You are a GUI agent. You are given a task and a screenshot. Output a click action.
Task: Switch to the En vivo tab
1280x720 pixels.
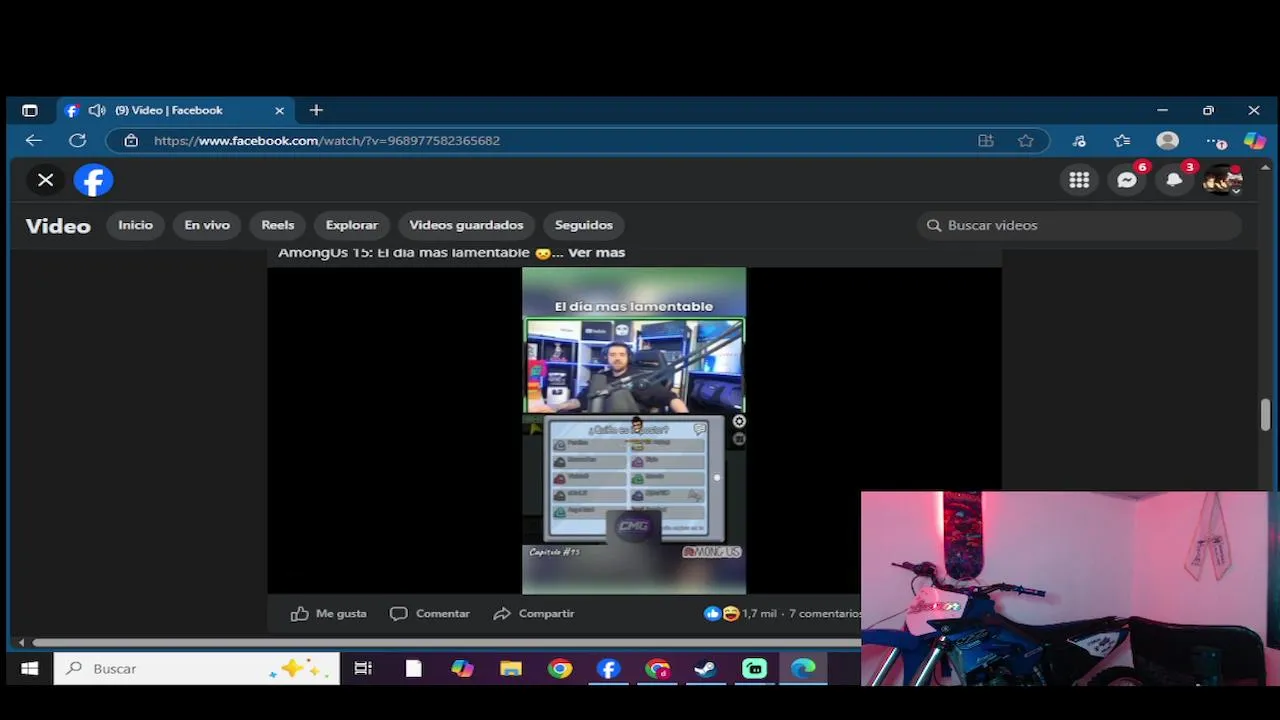(207, 225)
